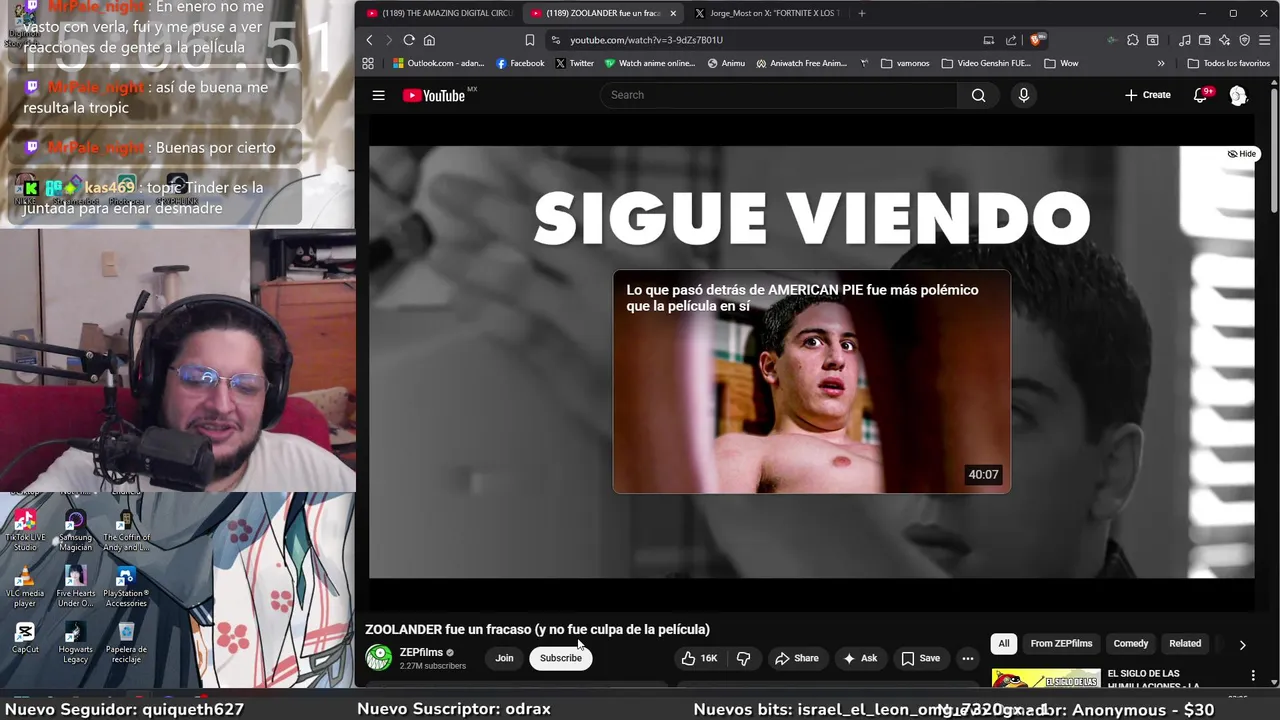Open the Twitter bookmark
1280x720 pixels.
tap(574, 63)
